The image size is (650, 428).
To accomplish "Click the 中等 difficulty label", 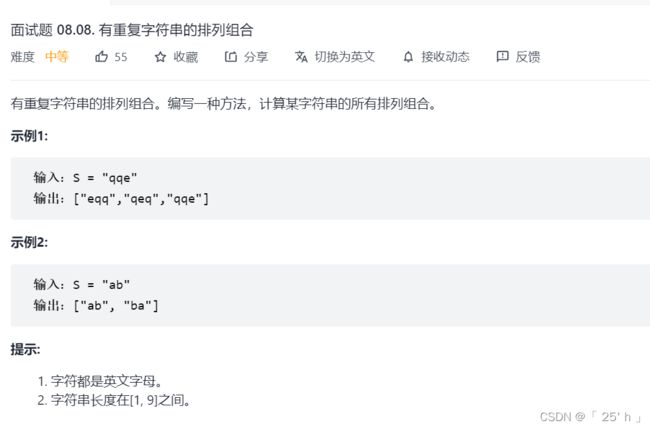I will click(x=57, y=56).
